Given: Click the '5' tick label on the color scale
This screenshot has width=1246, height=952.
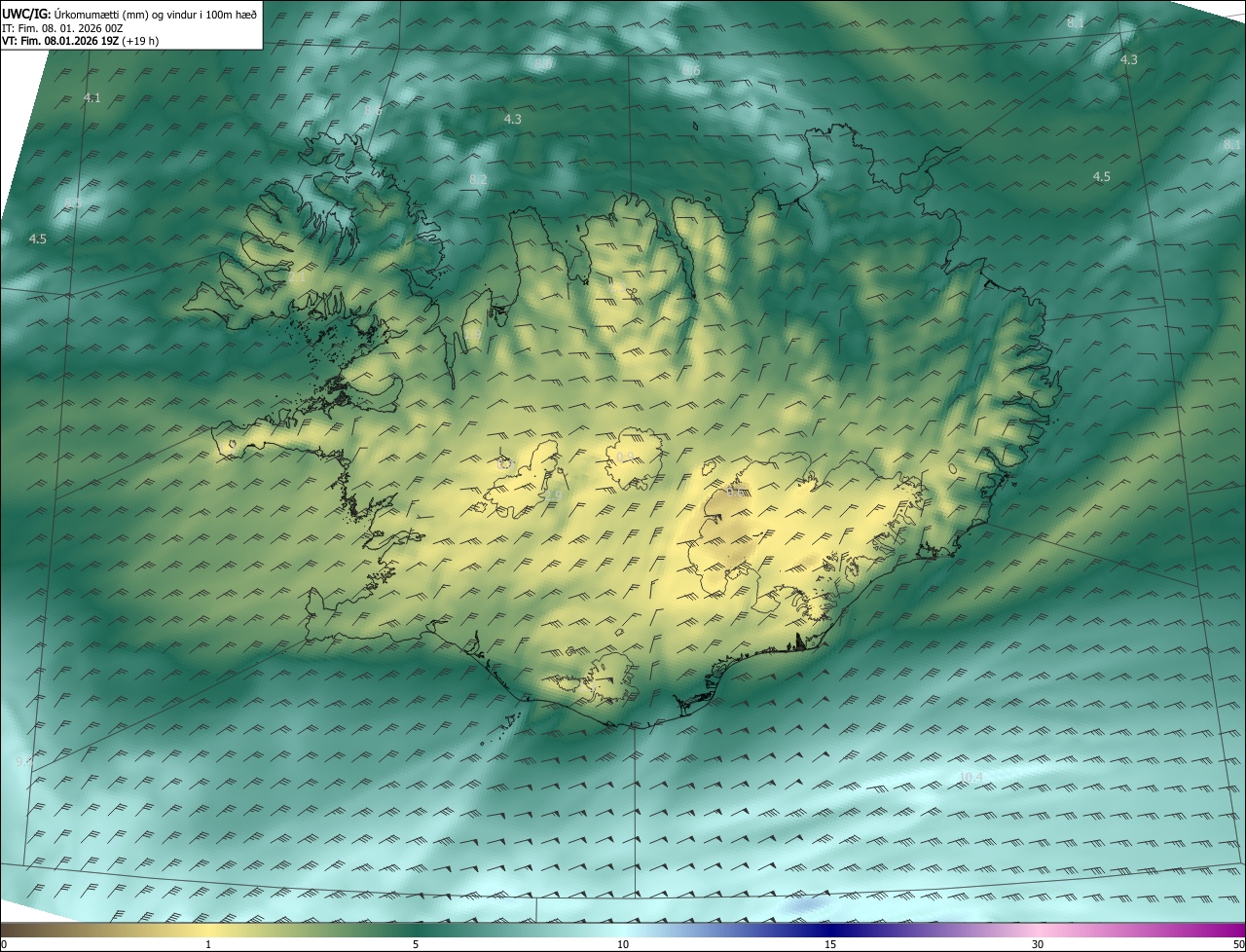Looking at the screenshot, I should 416,945.
